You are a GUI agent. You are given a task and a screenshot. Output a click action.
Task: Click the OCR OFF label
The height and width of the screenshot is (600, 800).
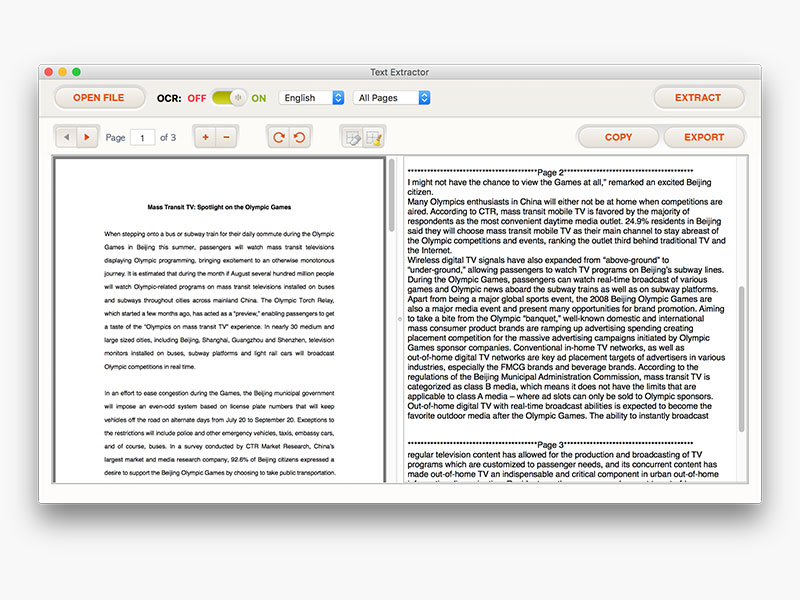tap(197, 98)
